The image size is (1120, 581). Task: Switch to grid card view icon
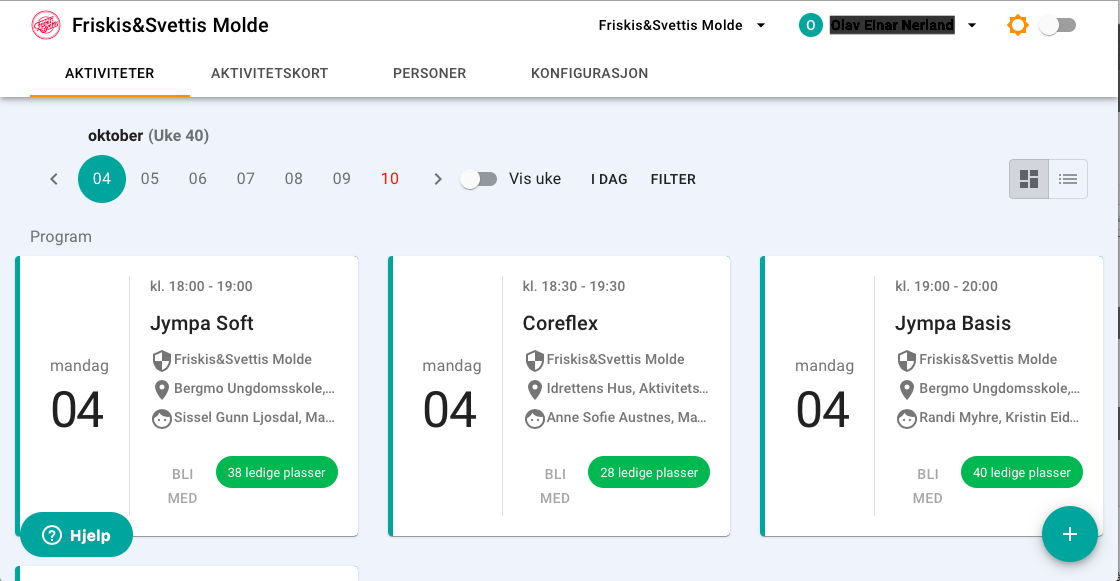click(x=1029, y=179)
